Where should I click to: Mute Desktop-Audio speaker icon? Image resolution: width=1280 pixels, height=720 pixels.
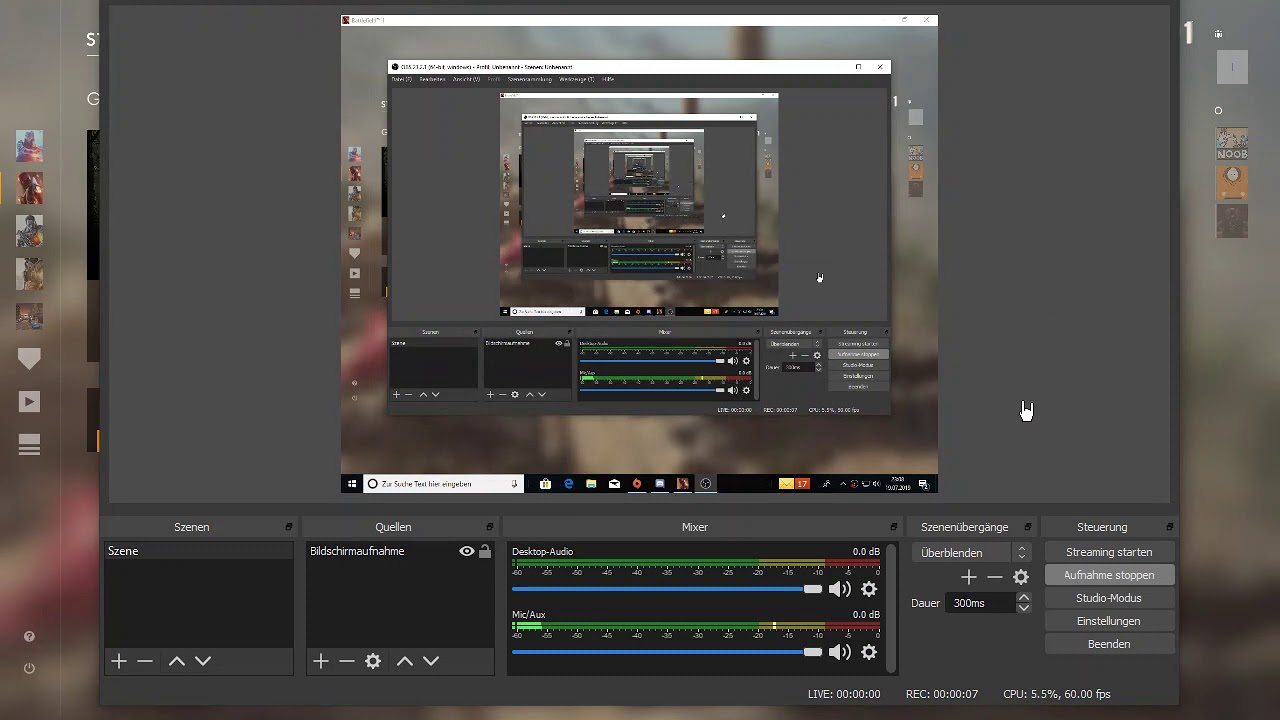[840, 590]
